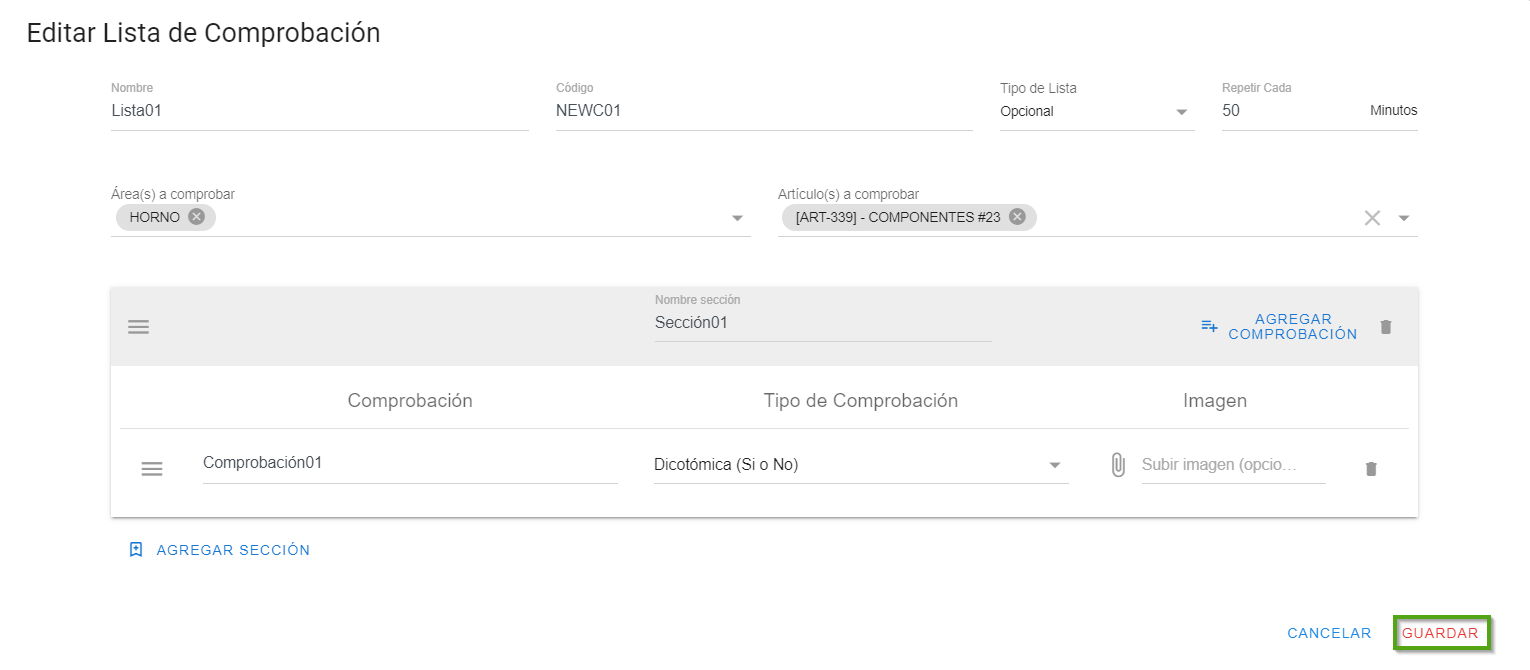Screen dimensions: 1530x670
Task: Expand the Artículo(s) a comprobar dropdown arrow
Action: coord(1404,218)
